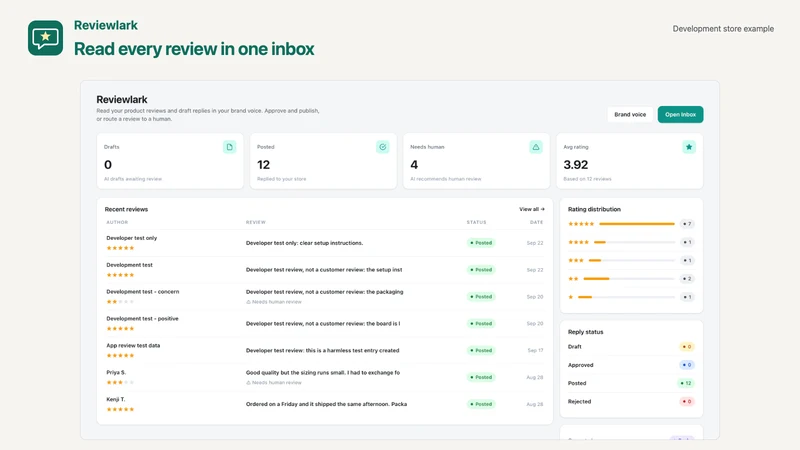The width and height of the screenshot is (800, 450).
Task: Click the AUTHOR column header
Action: pos(117,222)
